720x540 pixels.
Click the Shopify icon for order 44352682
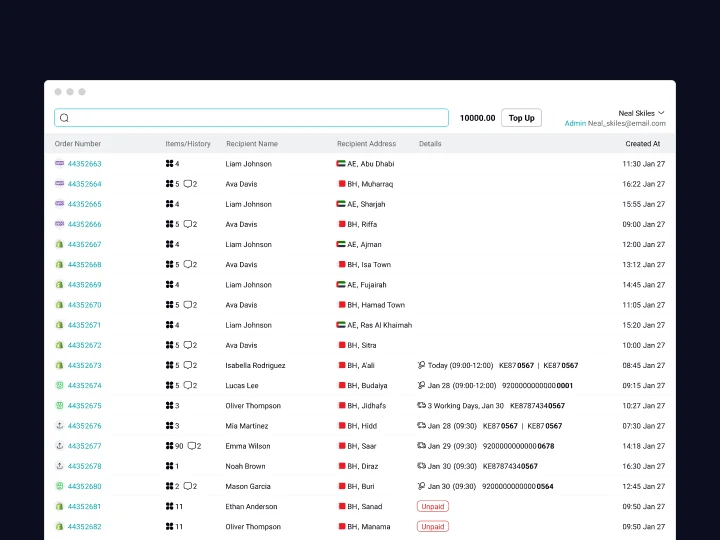pyautogui.click(x=59, y=527)
